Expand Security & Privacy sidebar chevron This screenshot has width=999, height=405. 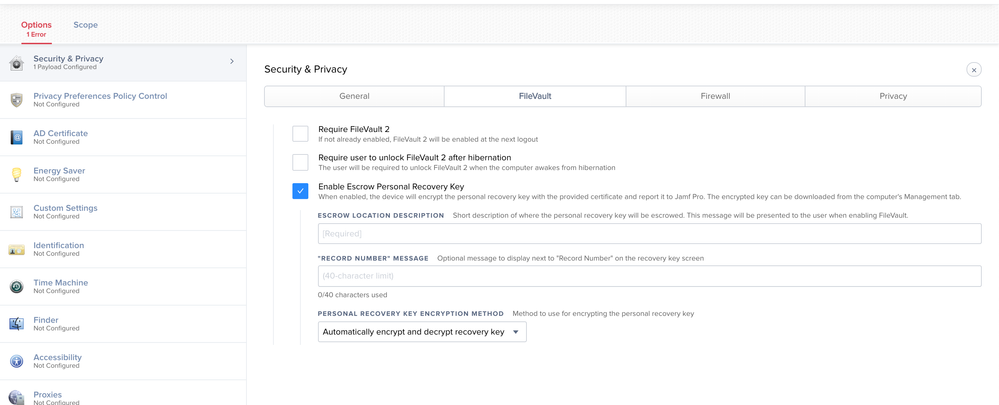(x=232, y=61)
